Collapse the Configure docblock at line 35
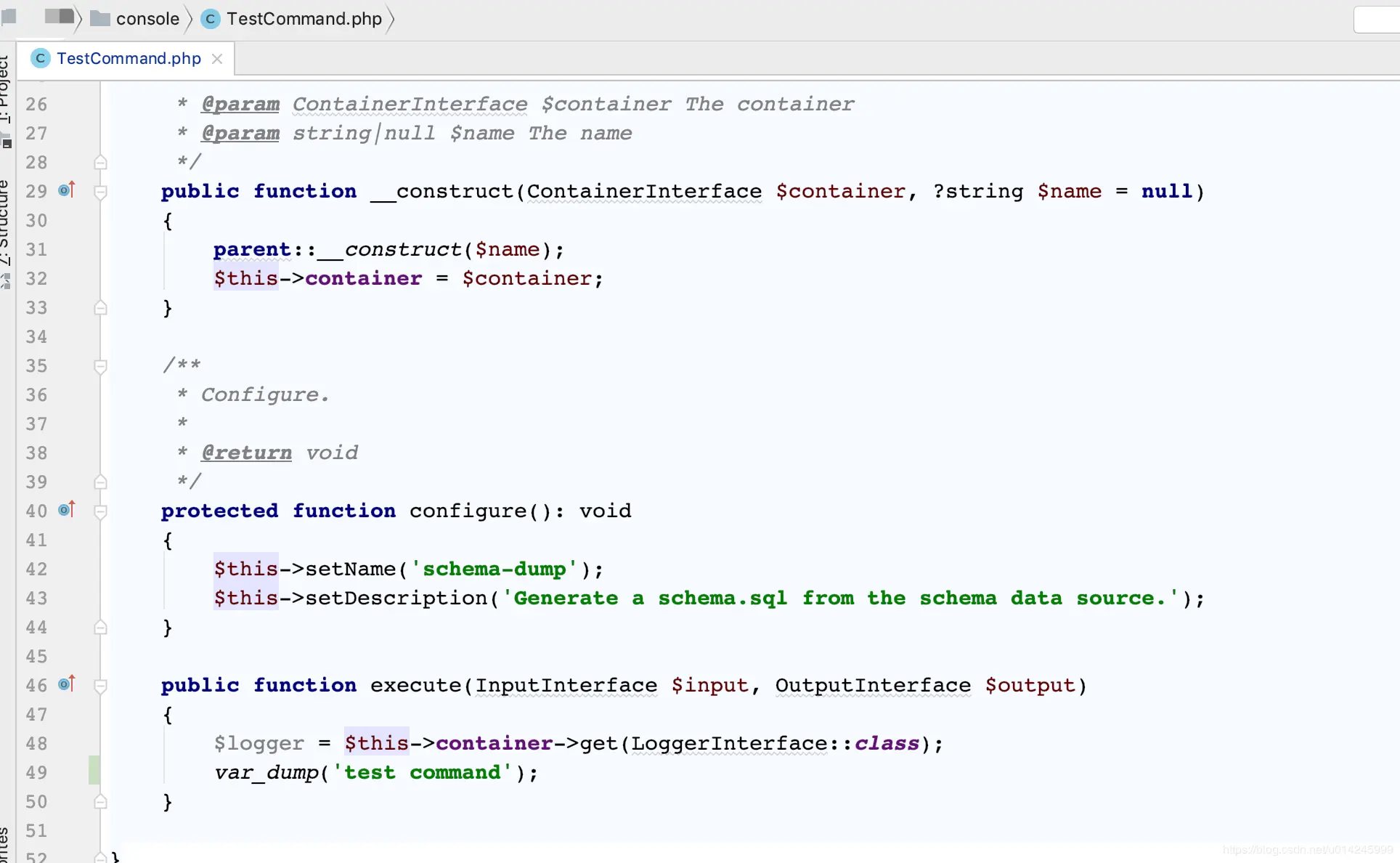 [x=101, y=366]
